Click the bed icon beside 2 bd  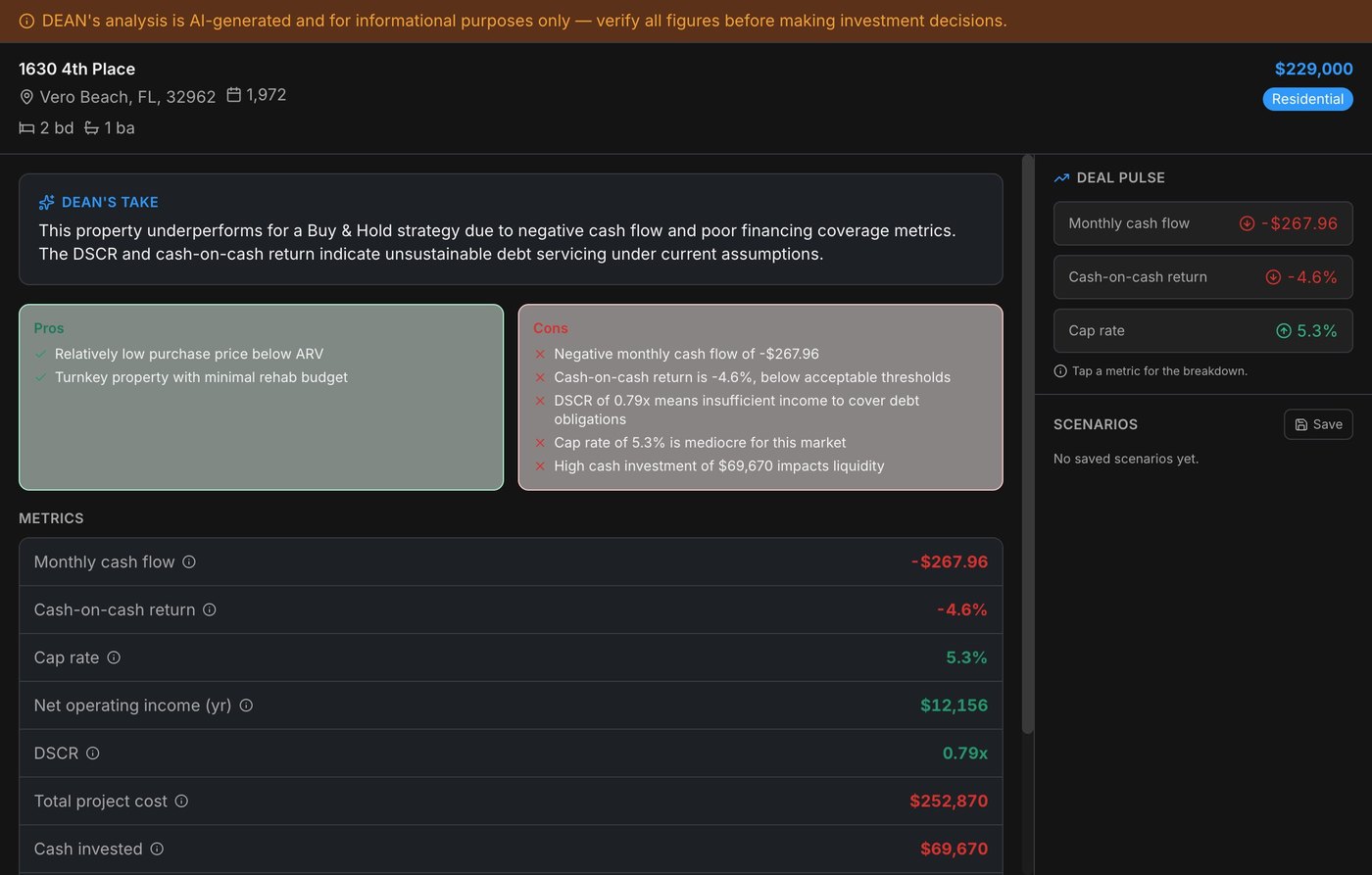pyautogui.click(x=26, y=128)
